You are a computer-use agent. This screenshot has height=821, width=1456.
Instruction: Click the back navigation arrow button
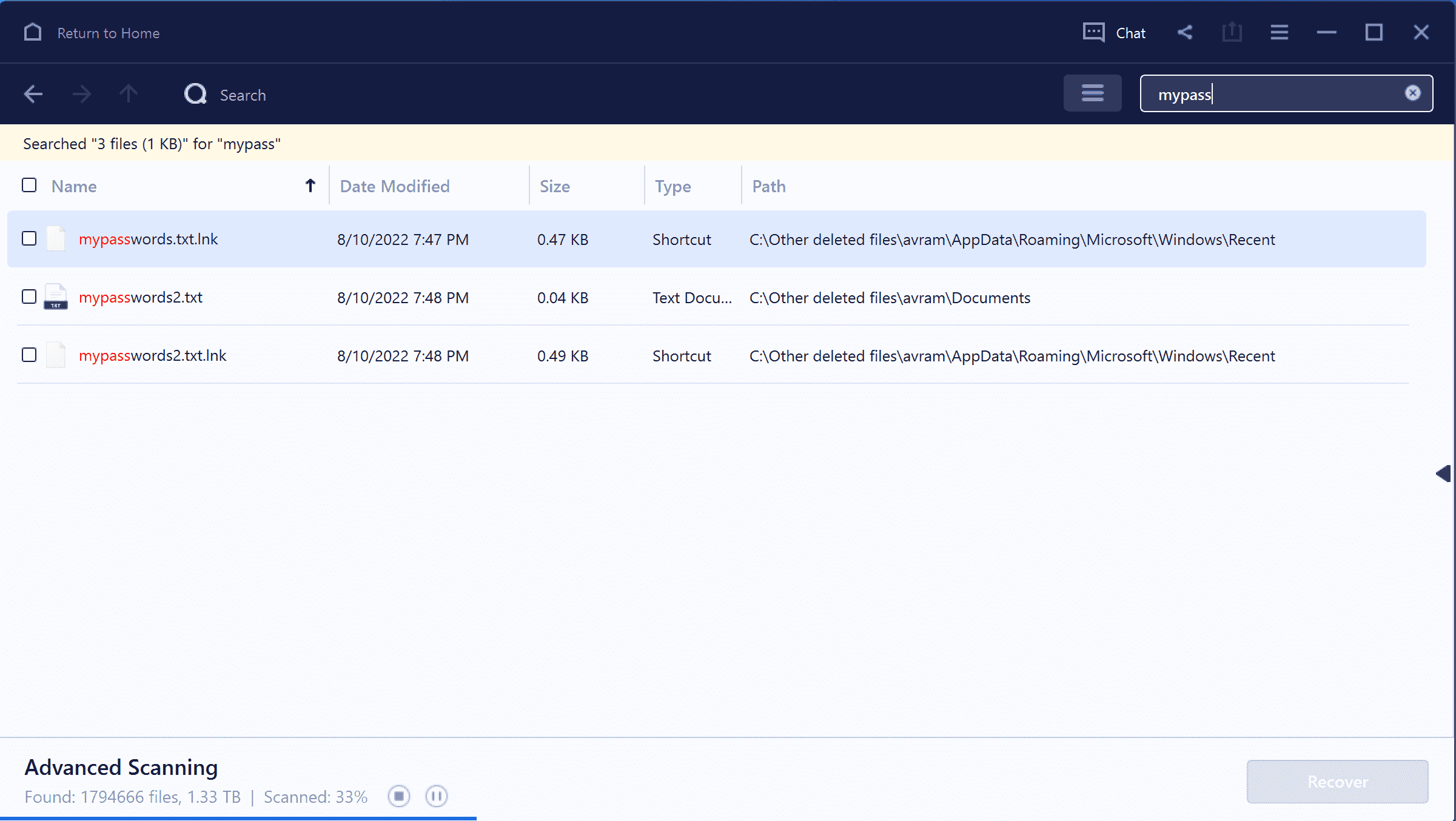coord(33,94)
